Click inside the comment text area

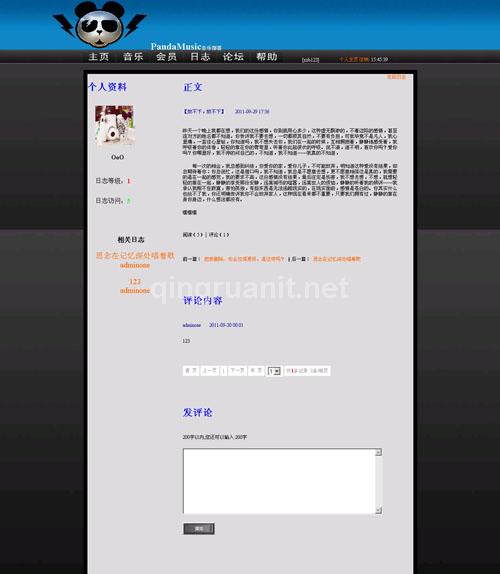pyautogui.click(x=279, y=481)
